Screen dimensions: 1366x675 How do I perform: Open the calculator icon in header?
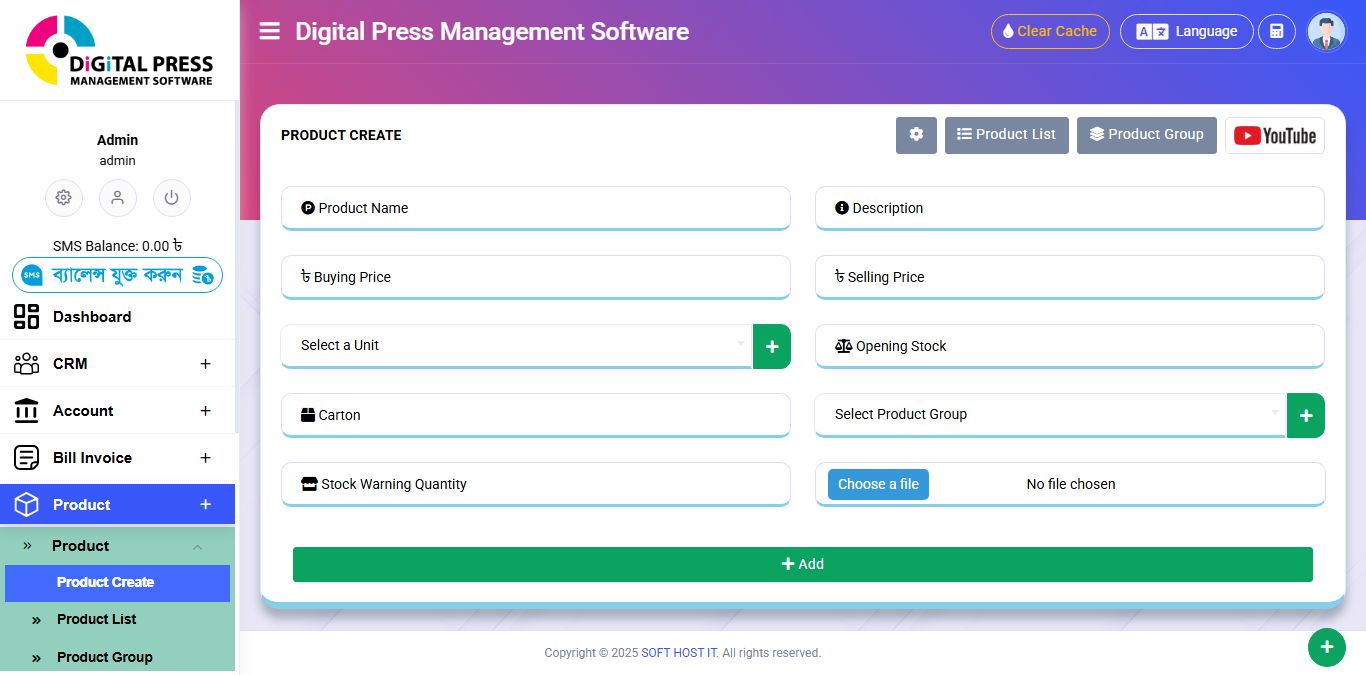(x=1276, y=31)
